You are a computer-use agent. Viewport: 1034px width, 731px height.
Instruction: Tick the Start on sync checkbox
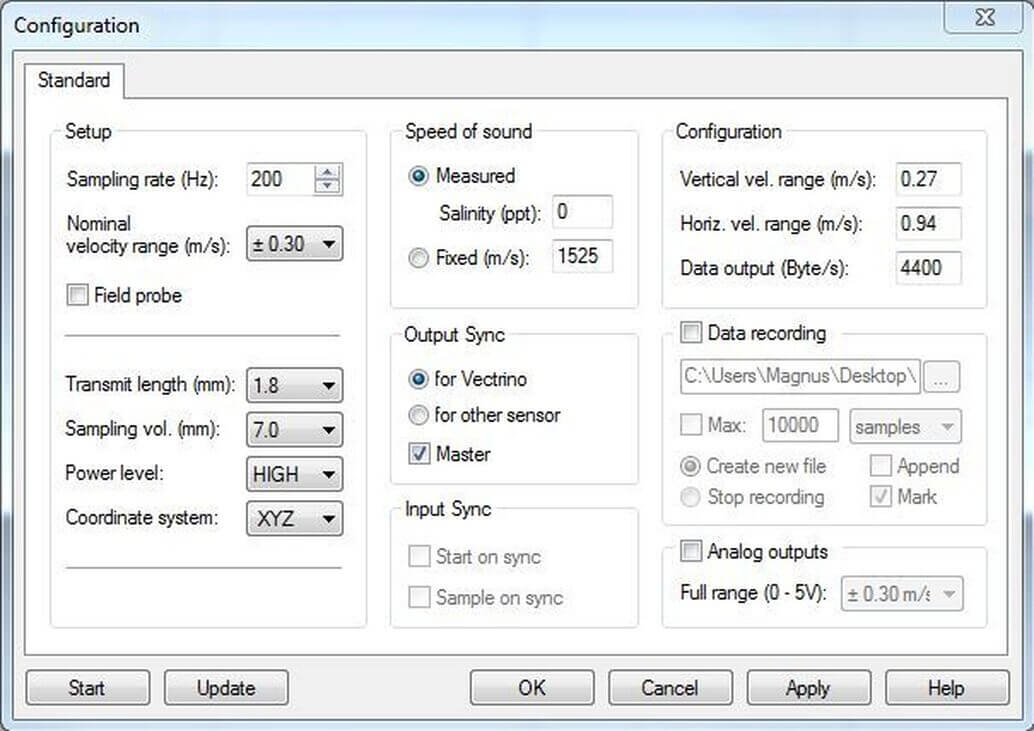(x=419, y=556)
